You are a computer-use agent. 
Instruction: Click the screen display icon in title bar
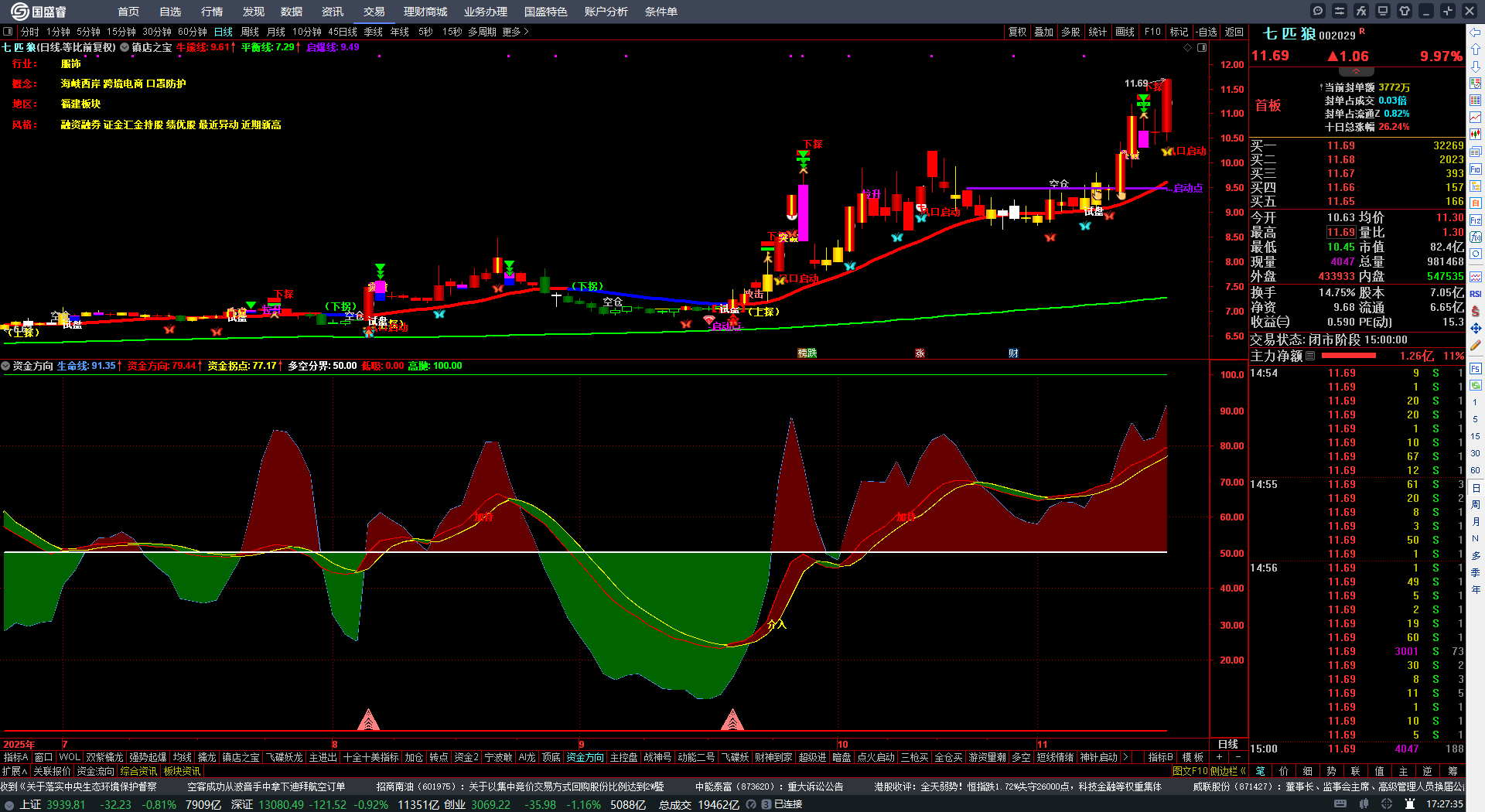[1383, 11]
